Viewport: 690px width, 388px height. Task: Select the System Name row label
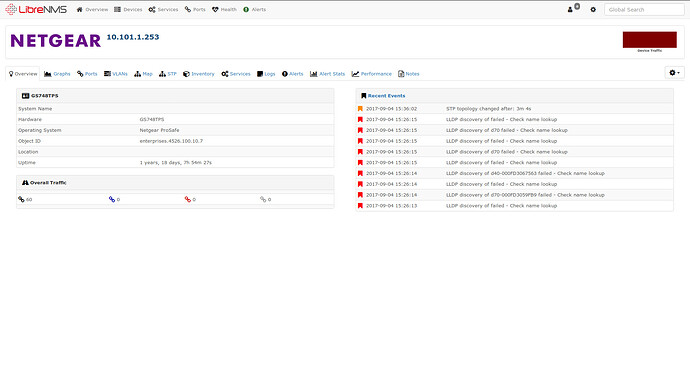[35, 109]
